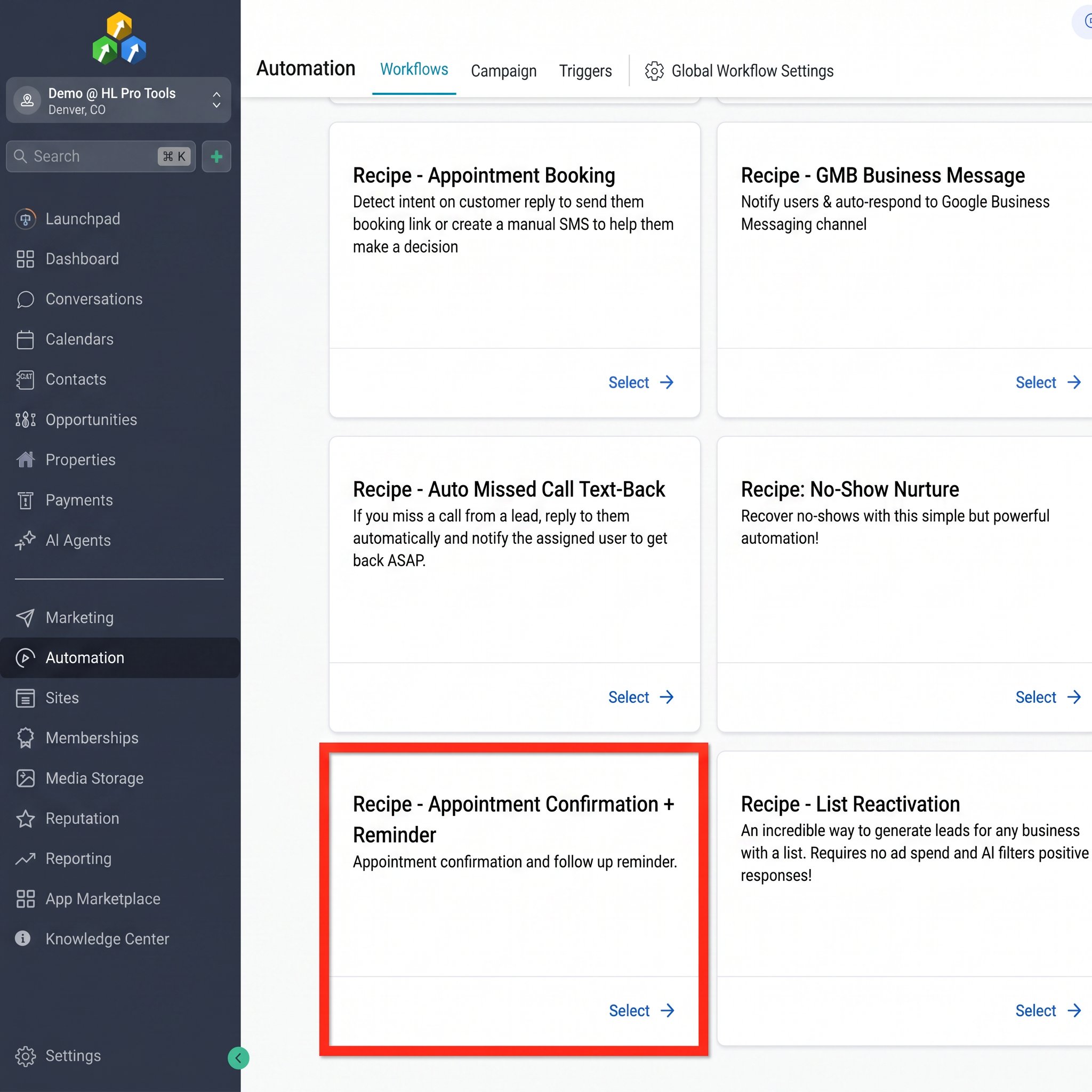Screen dimensions: 1092x1092
Task: Open the Memberships badge icon
Action: [26, 738]
